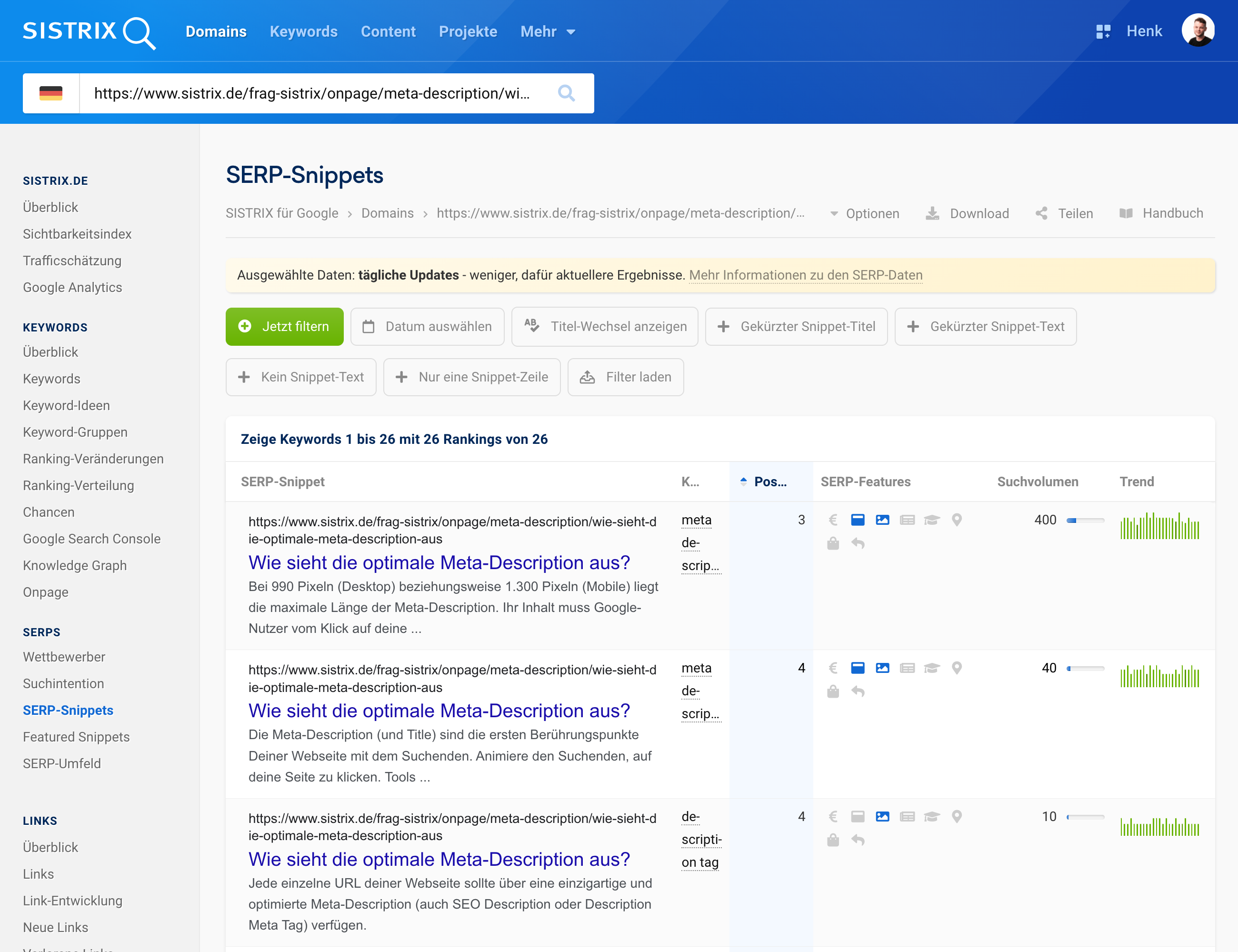Click the map pin SERP-Feature icon
Screen dimensions: 1238x952
pos(954,519)
